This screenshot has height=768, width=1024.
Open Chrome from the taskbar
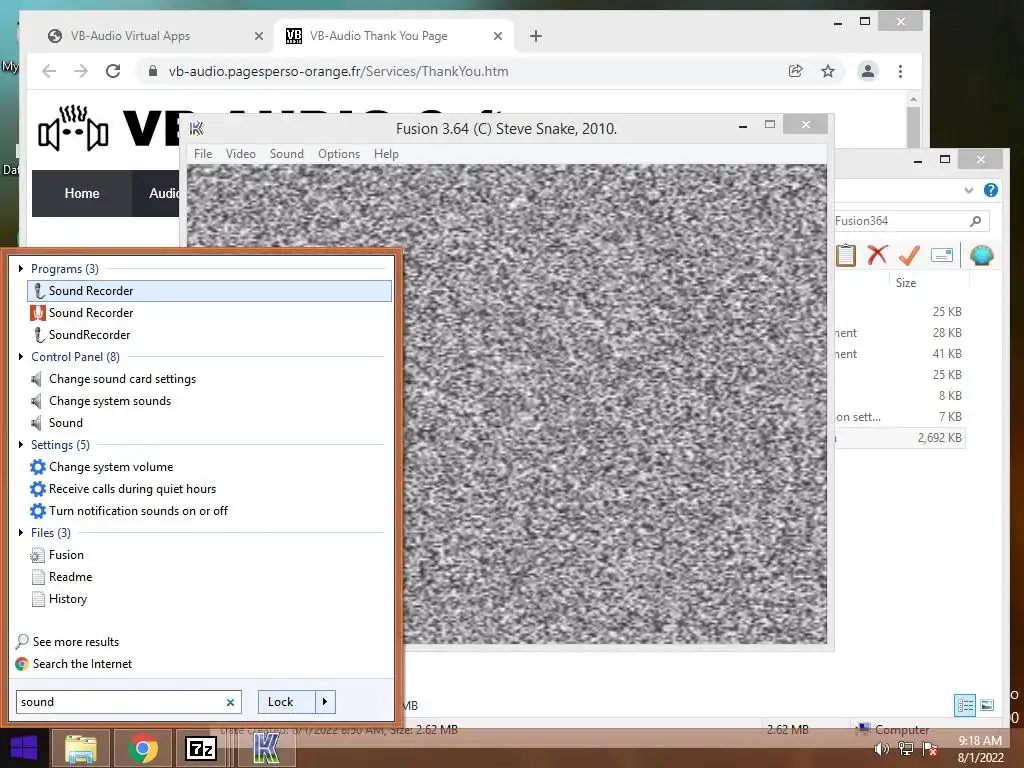(x=143, y=748)
